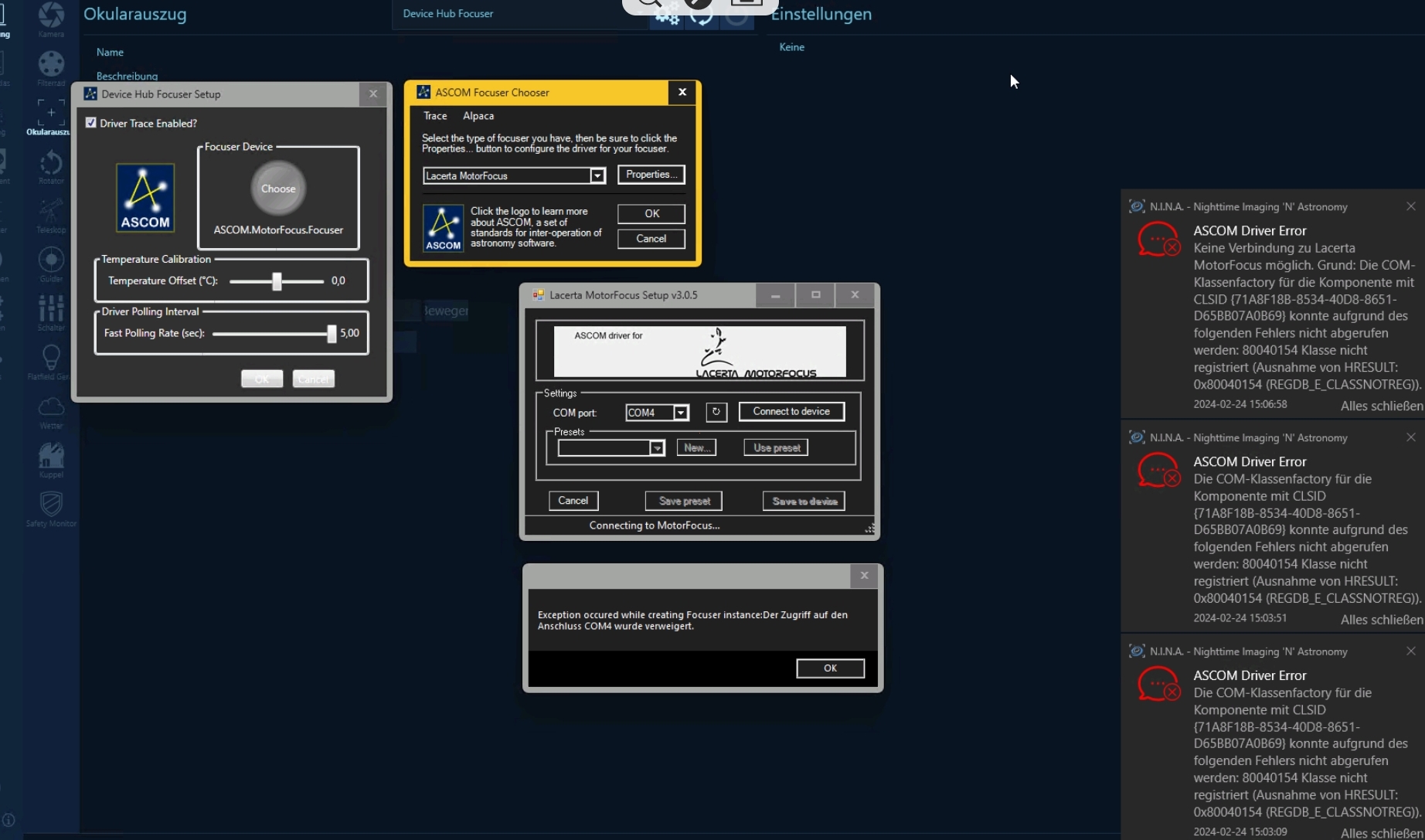The image size is (1425, 840).
Task: Dismiss the top ASCOM Driver Error notification
Action: [x=1411, y=206]
